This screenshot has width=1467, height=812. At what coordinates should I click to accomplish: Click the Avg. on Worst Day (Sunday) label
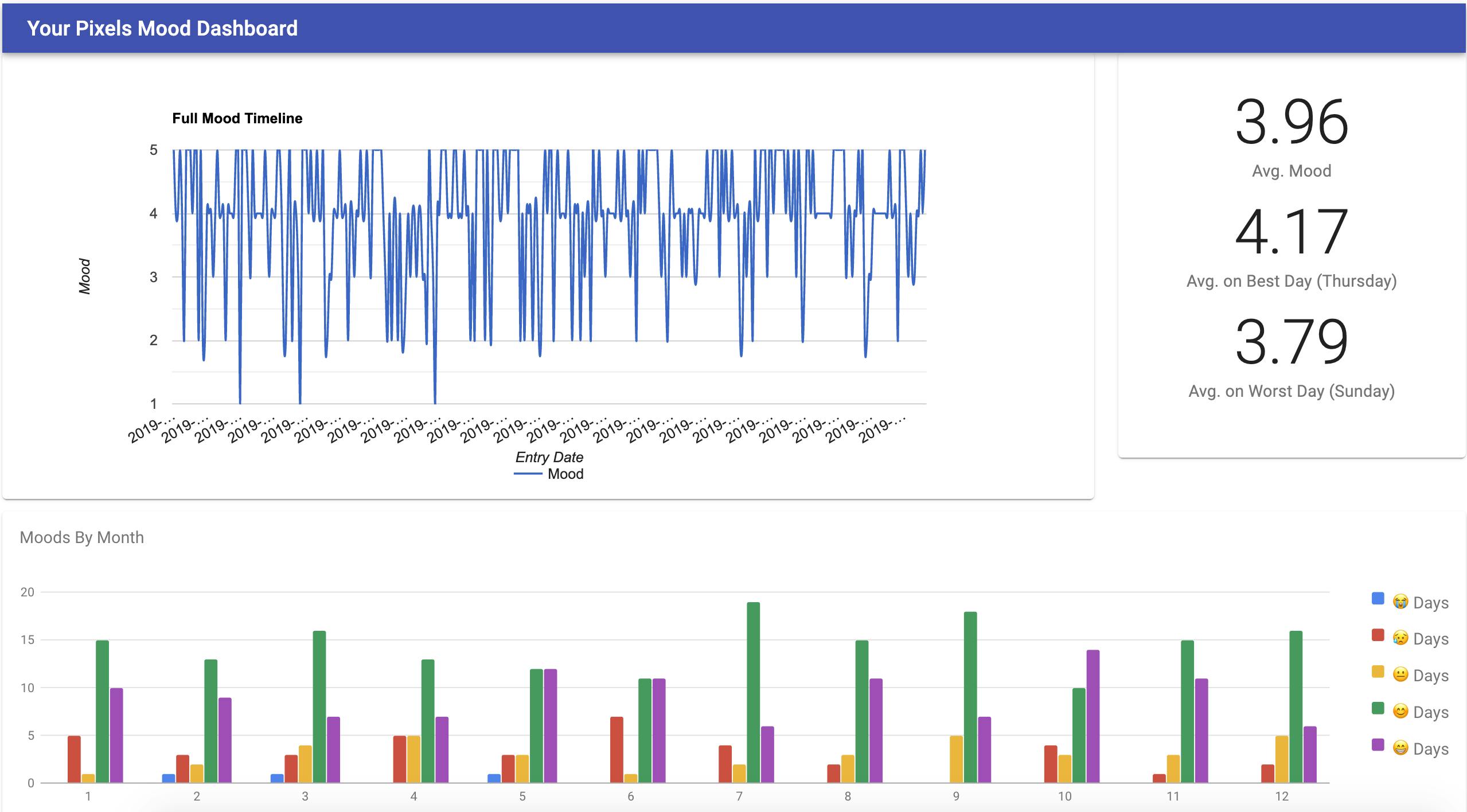point(1292,391)
